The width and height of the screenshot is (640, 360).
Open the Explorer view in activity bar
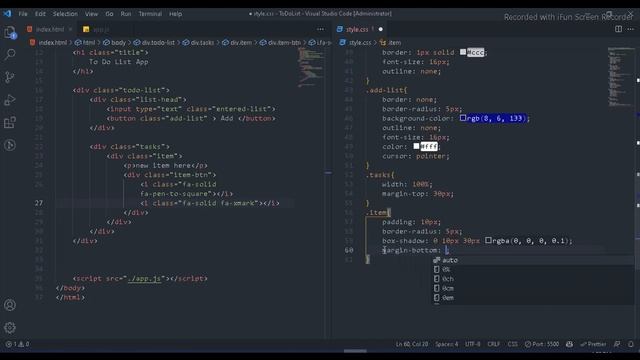pyautogui.click(x=10, y=33)
